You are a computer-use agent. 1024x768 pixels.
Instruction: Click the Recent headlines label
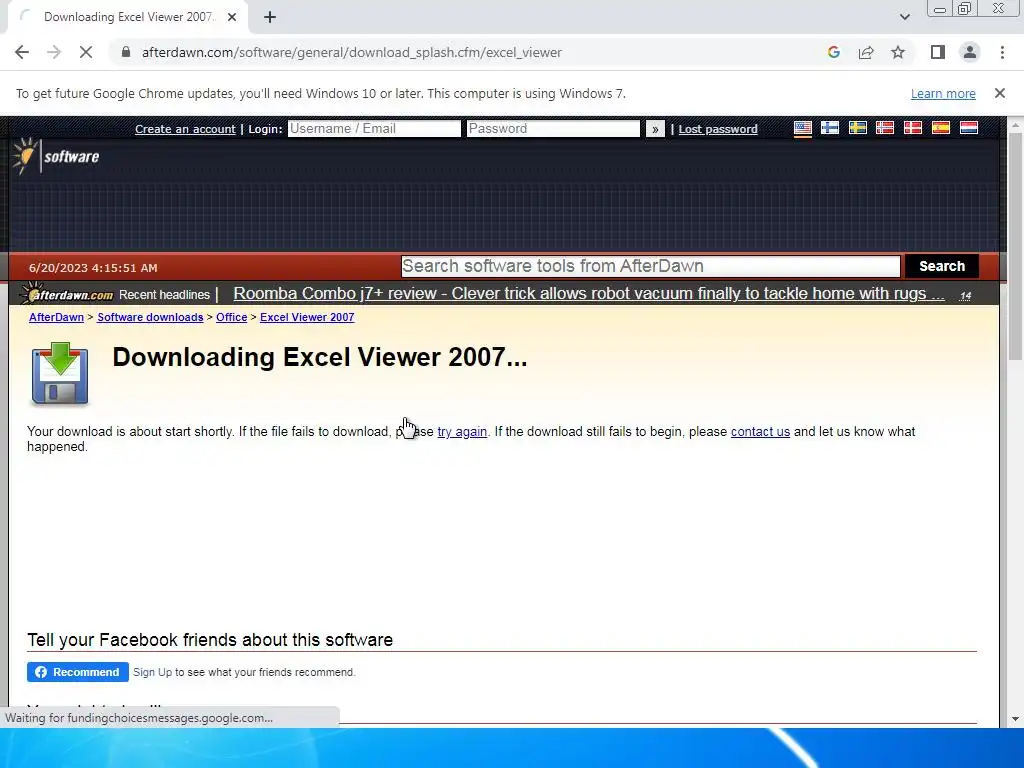click(x=164, y=295)
